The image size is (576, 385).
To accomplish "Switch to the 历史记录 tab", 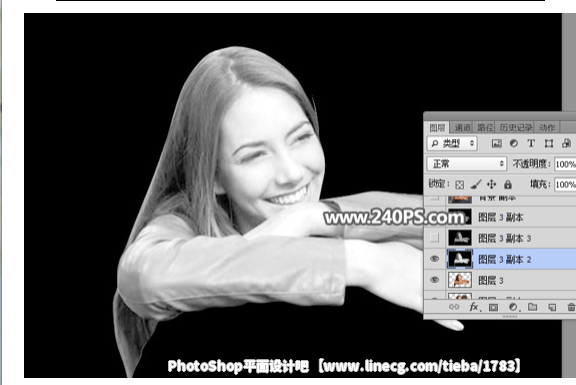I will [516, 127].
